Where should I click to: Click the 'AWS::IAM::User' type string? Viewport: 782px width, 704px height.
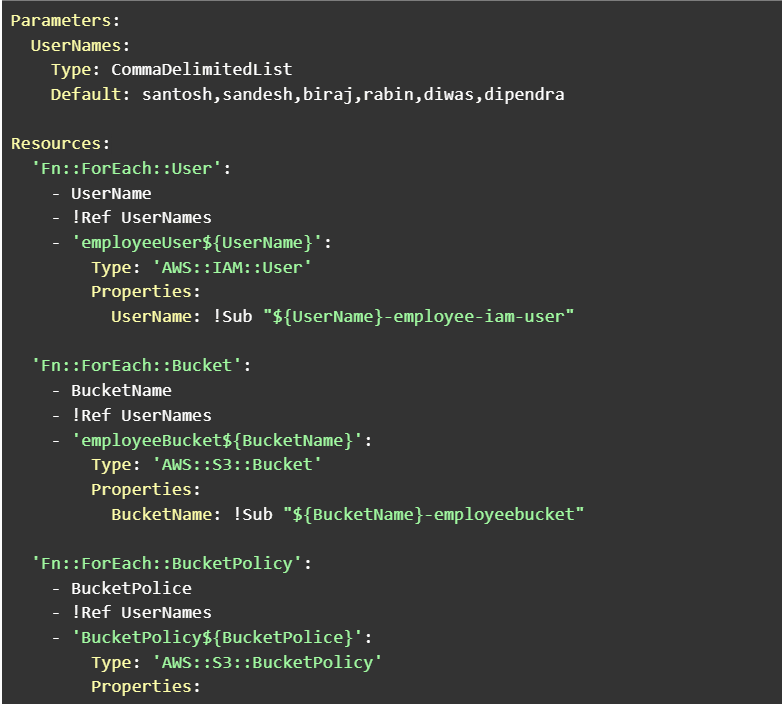(x=231, y=268)
